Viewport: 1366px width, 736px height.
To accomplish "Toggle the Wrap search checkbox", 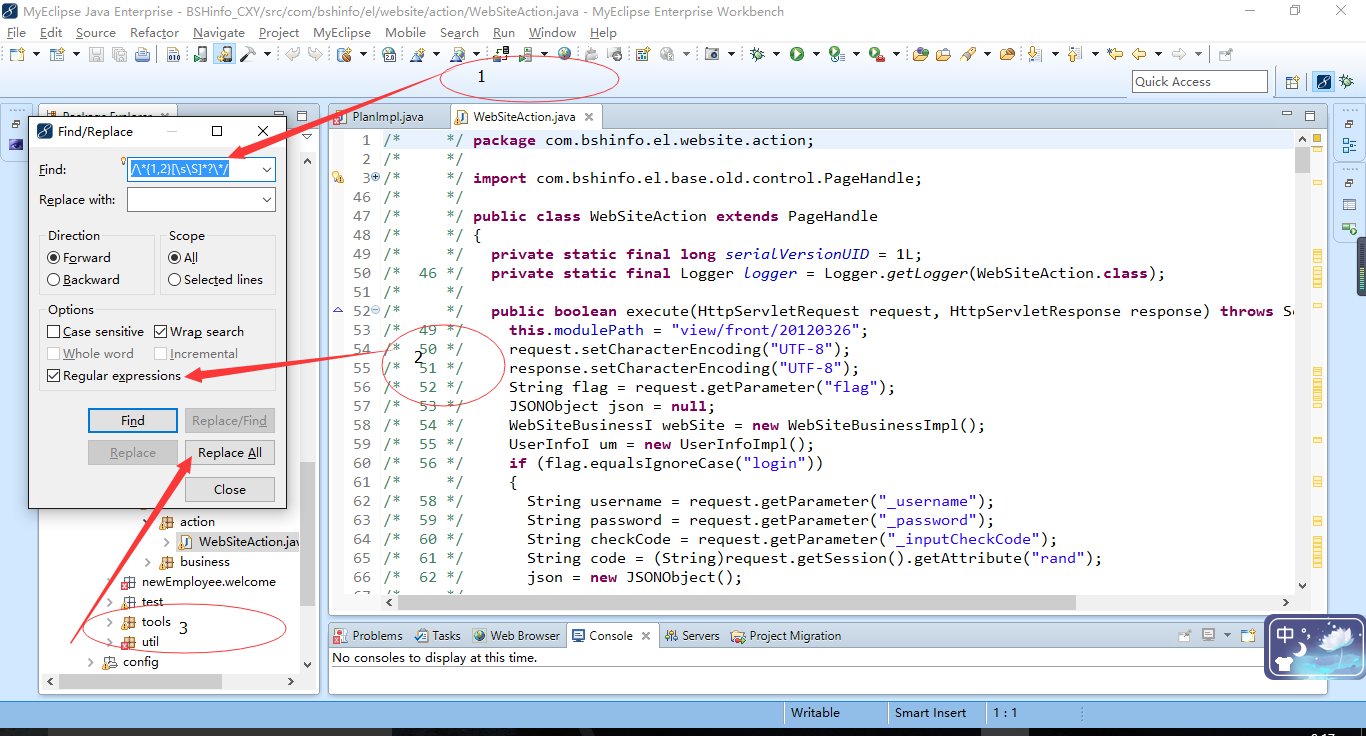I will [161, 331].
